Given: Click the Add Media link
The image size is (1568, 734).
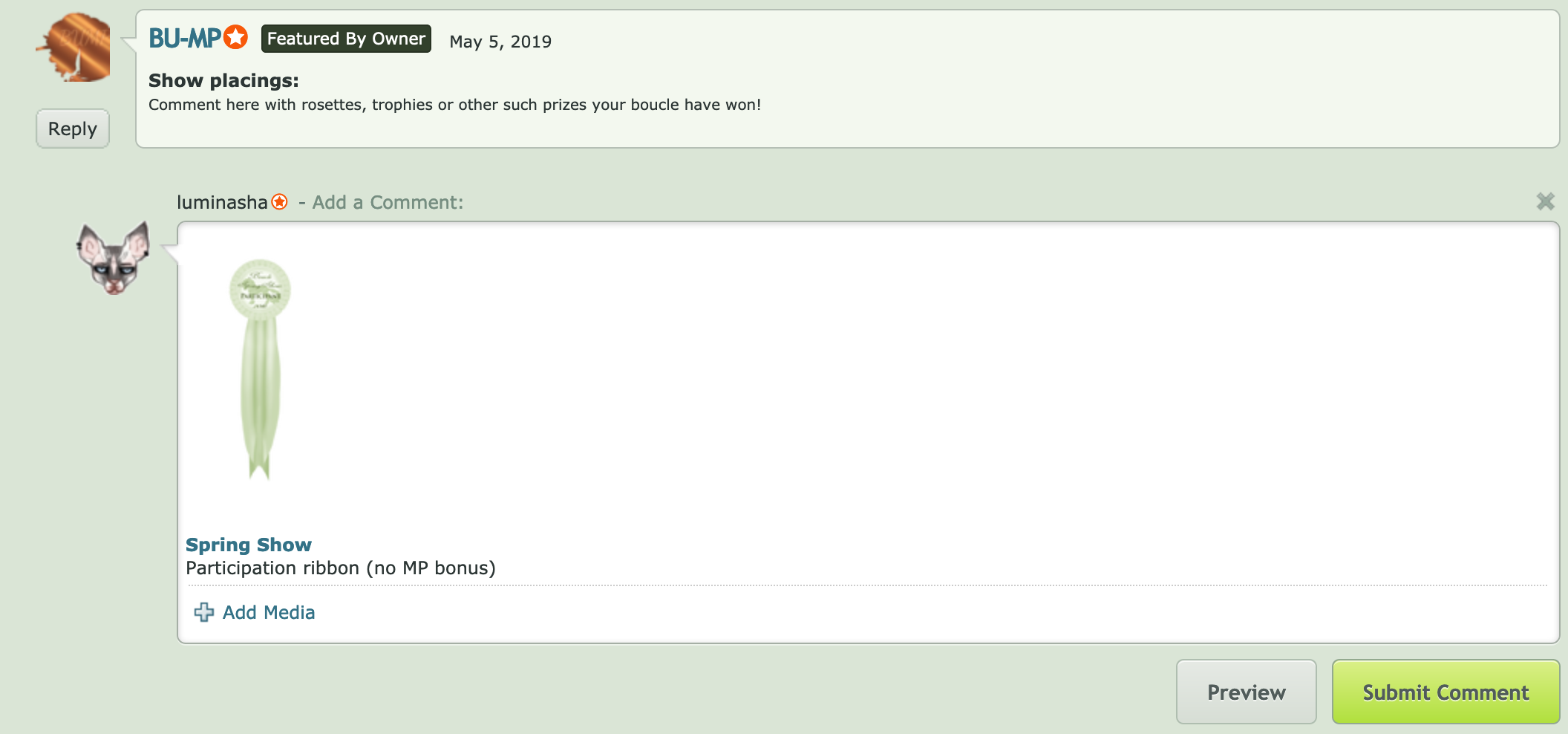Looking at the screenshot, I should [269, 612].
